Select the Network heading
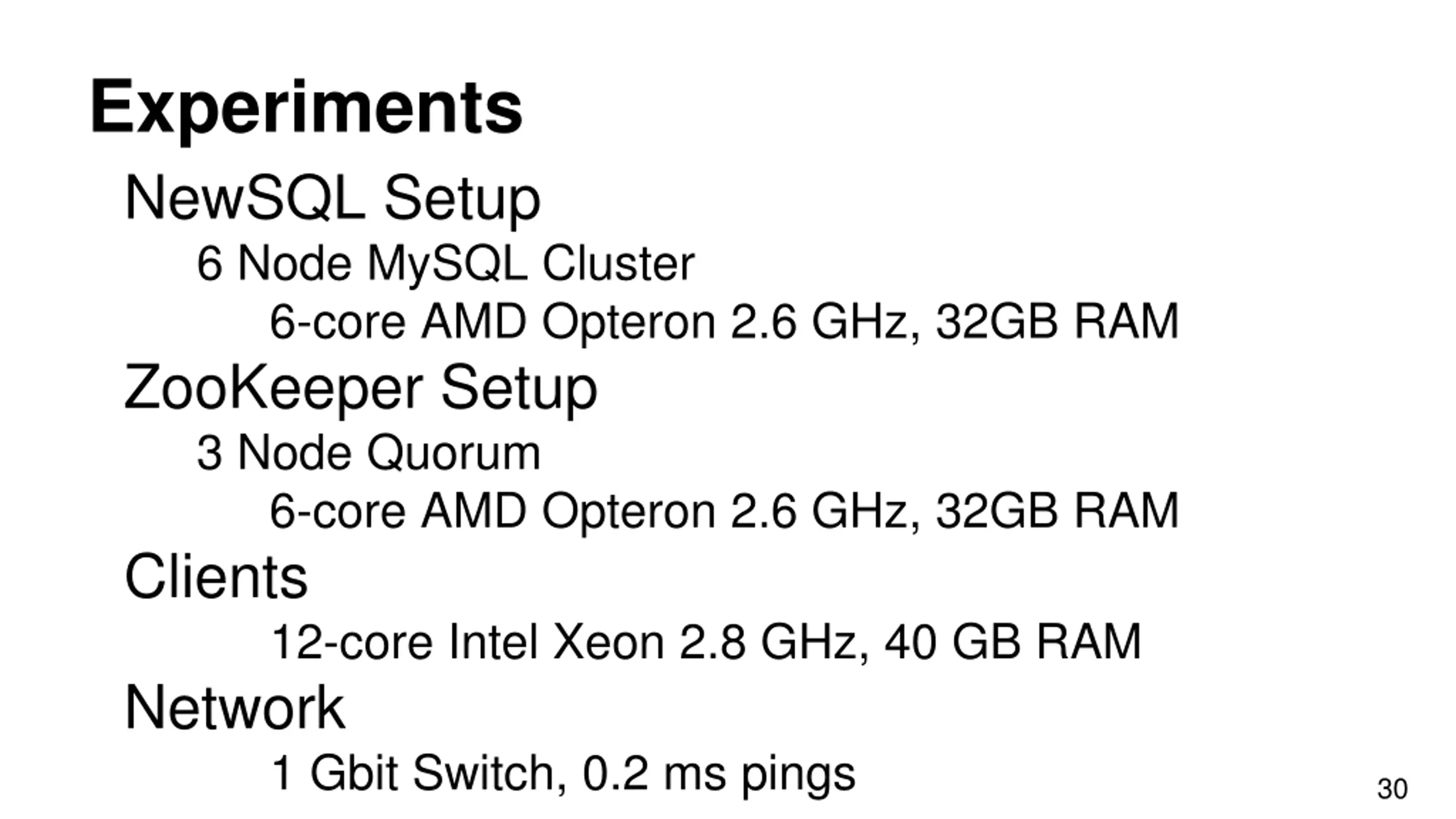 click(x=234, y=708)
